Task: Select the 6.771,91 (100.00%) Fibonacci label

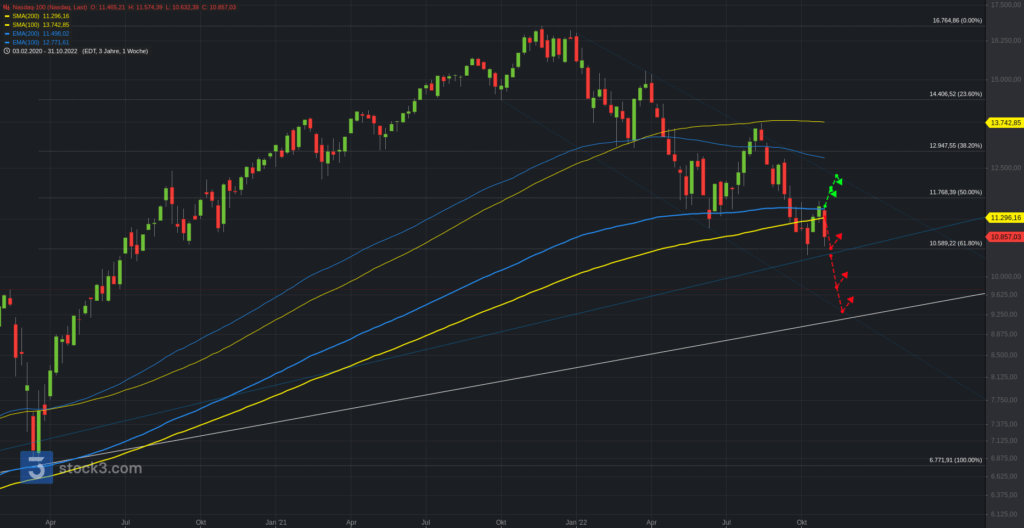Action: pos(954,460)
